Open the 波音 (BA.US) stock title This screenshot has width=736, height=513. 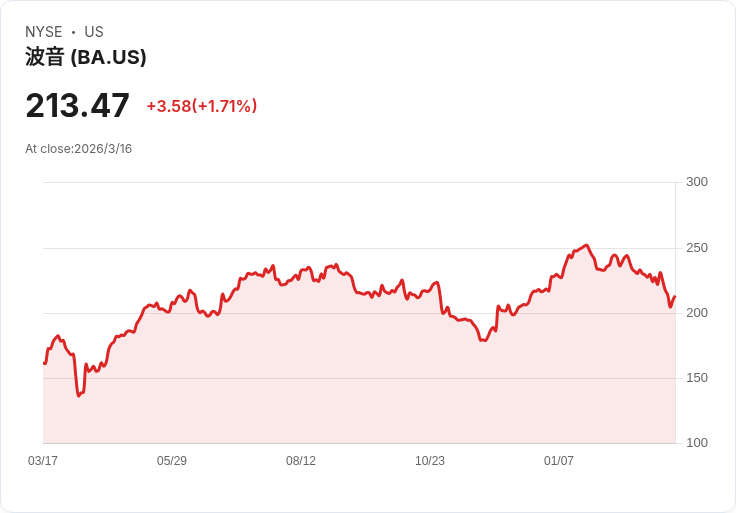(x=86, y=57)
